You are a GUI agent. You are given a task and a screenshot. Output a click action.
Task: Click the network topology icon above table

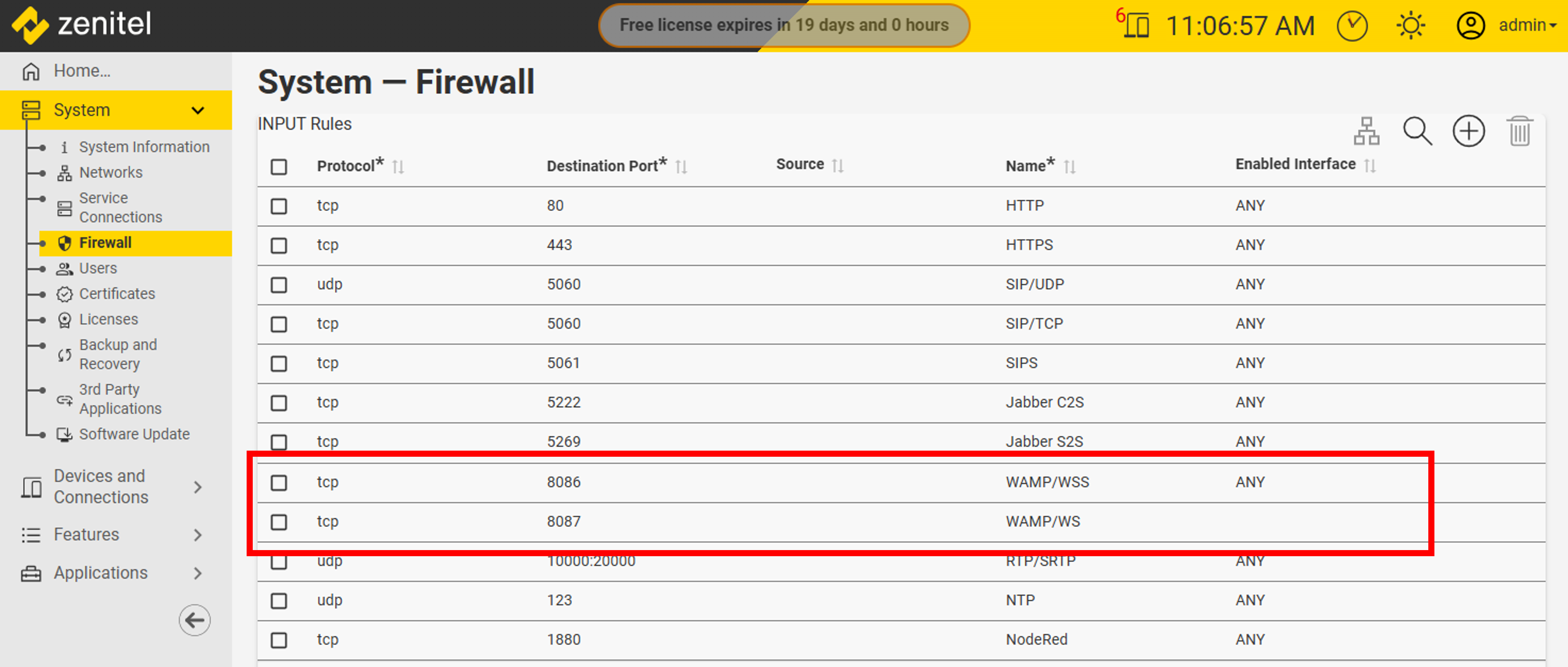tap(1366, 131)
